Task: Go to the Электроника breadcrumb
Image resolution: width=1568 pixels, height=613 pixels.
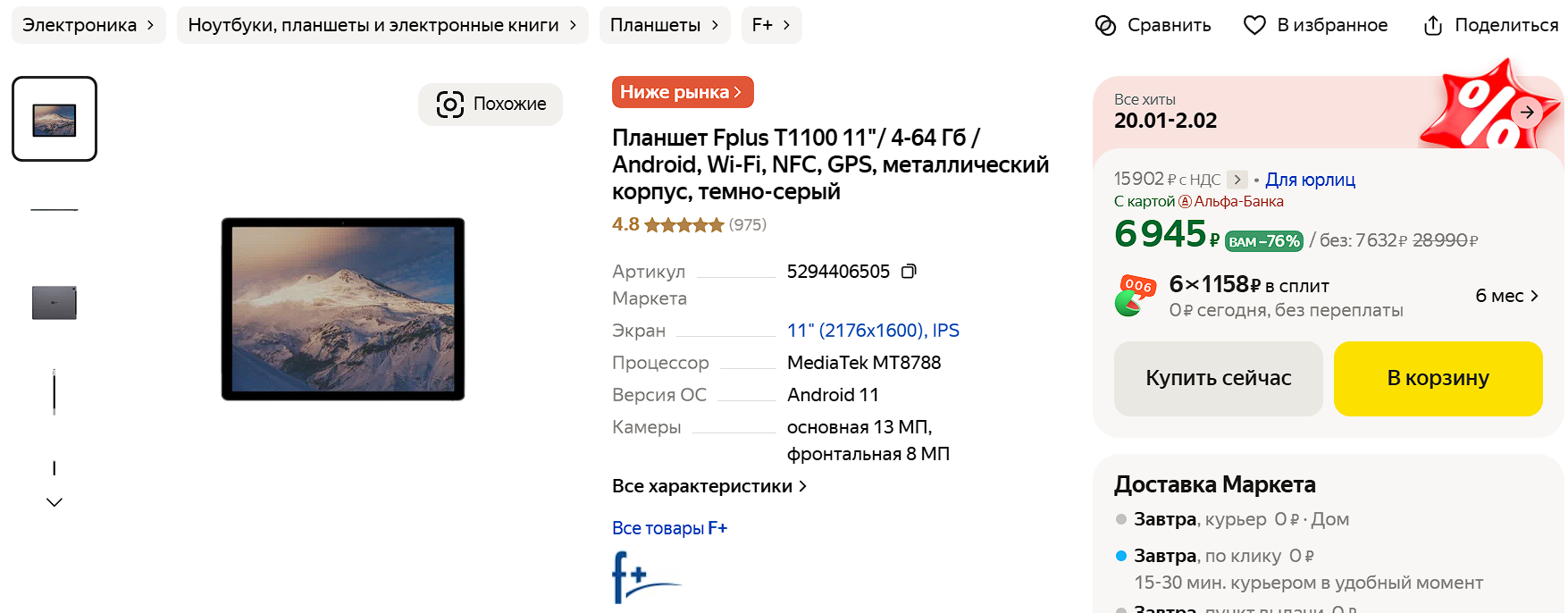Action: point(88,25)
